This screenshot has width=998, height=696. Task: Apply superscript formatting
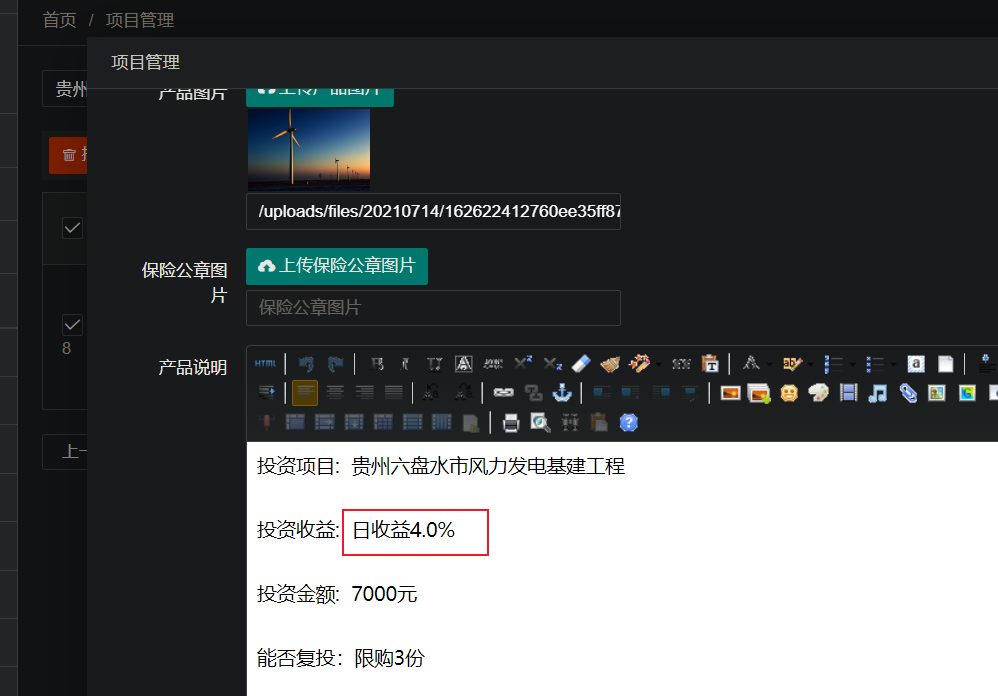coord(523,364)
